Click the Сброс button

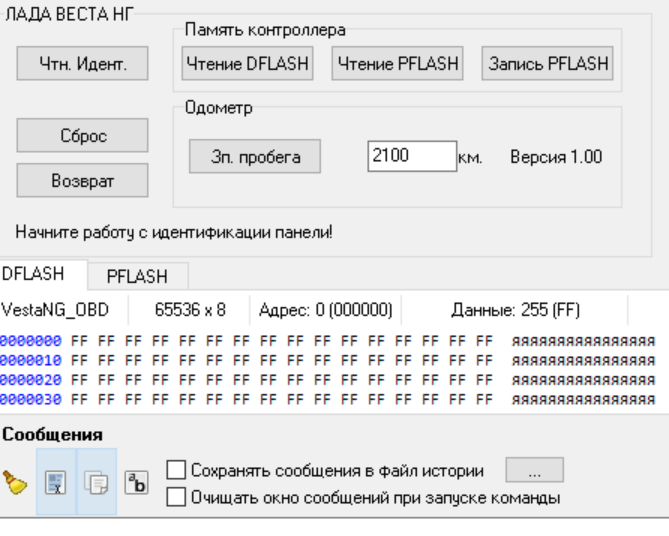click(82, 136)
